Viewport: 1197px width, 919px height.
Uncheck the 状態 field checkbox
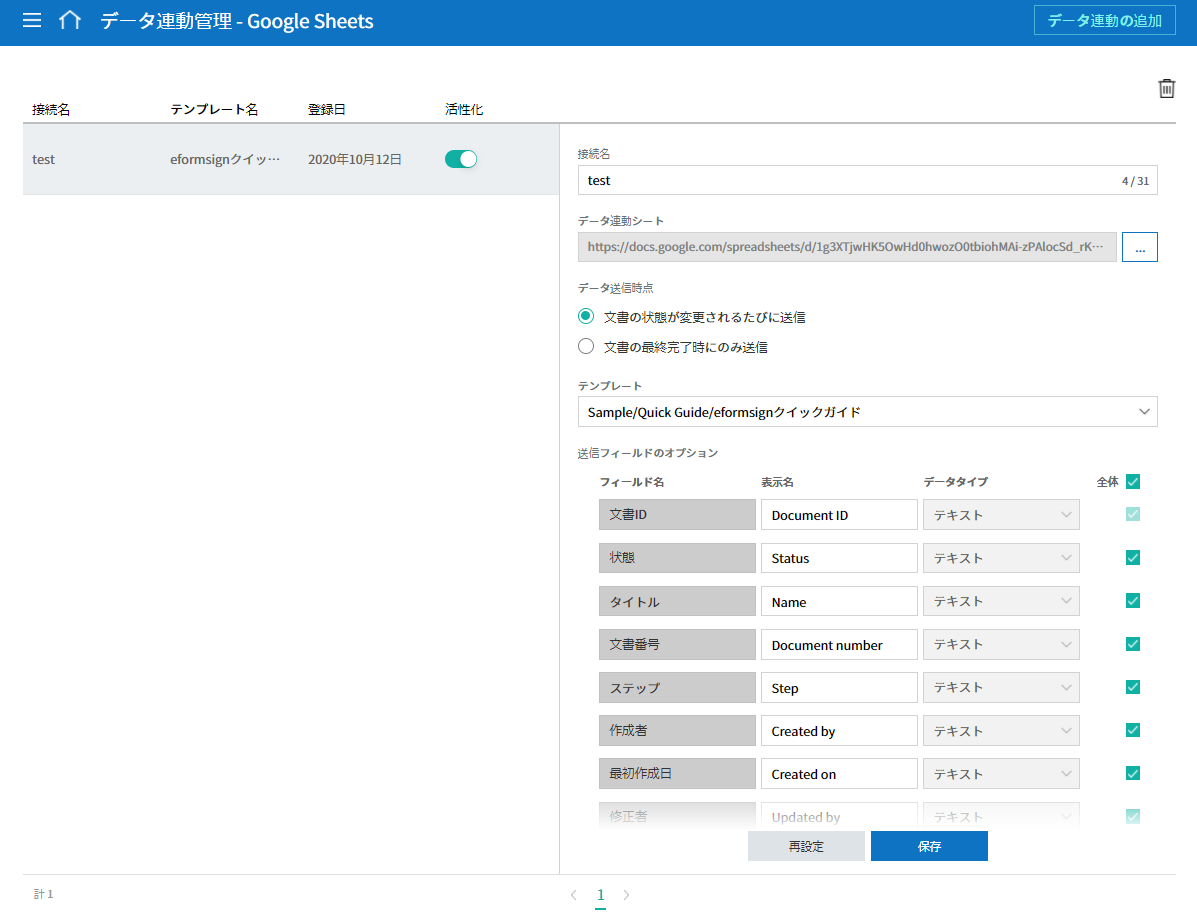pos(1133,558)
